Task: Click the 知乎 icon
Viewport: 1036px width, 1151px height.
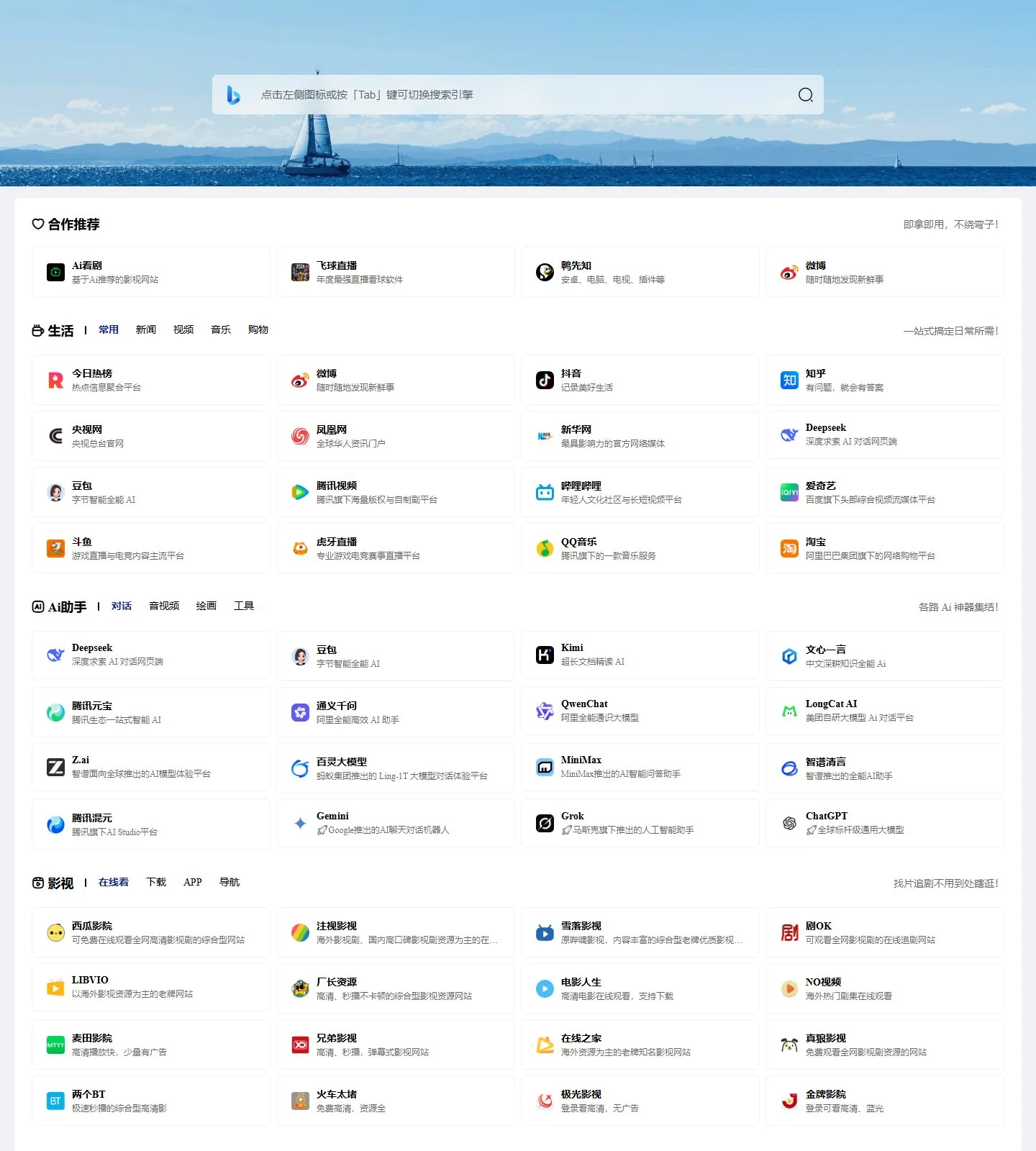Action: click(x=789, y=380)
